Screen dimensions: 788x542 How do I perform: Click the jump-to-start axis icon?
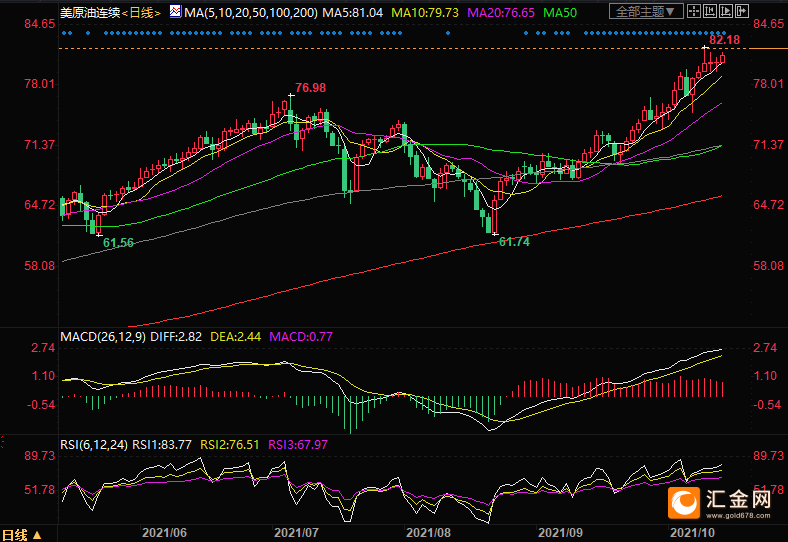pos(710,11)
